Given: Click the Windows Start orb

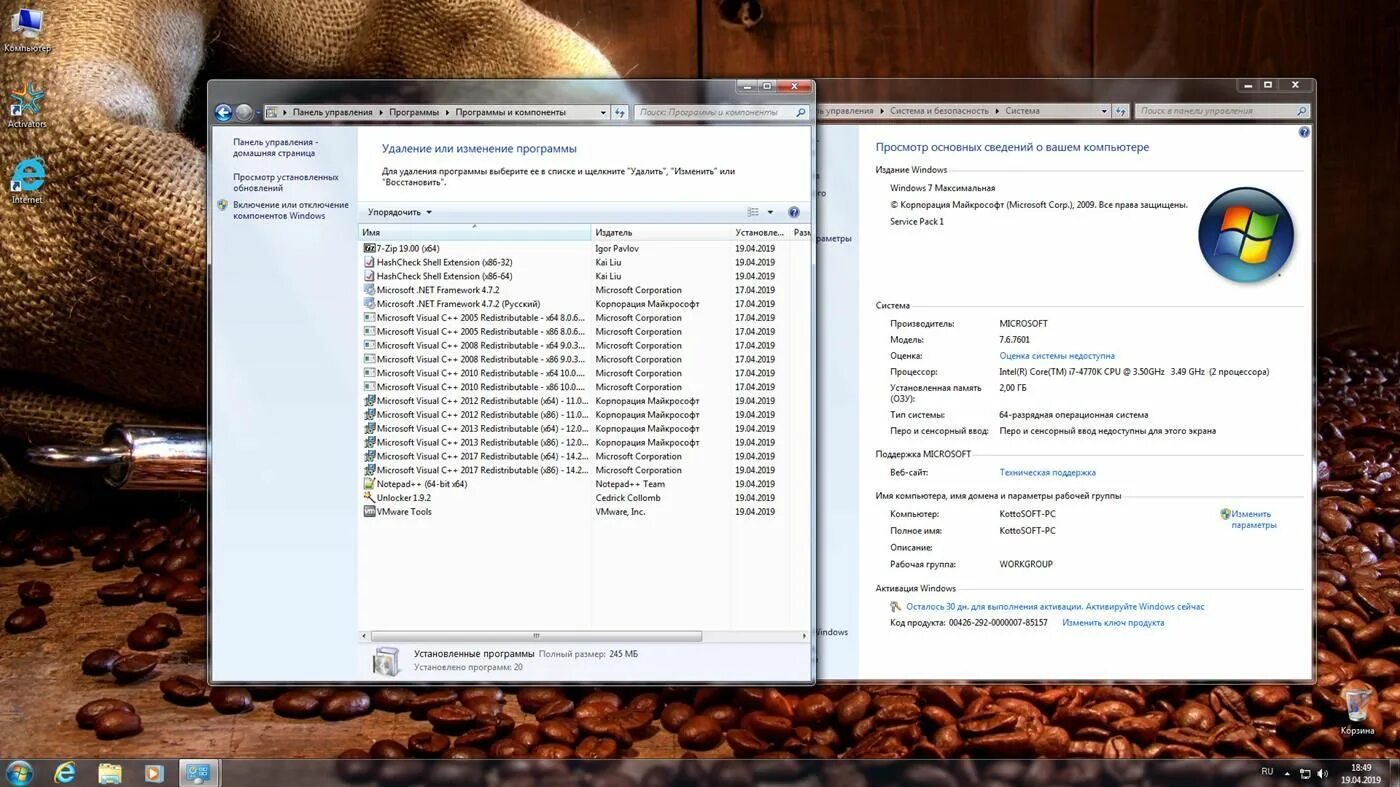Looking at the screenshot, I should pyautogui.click(x=19, y=772).
